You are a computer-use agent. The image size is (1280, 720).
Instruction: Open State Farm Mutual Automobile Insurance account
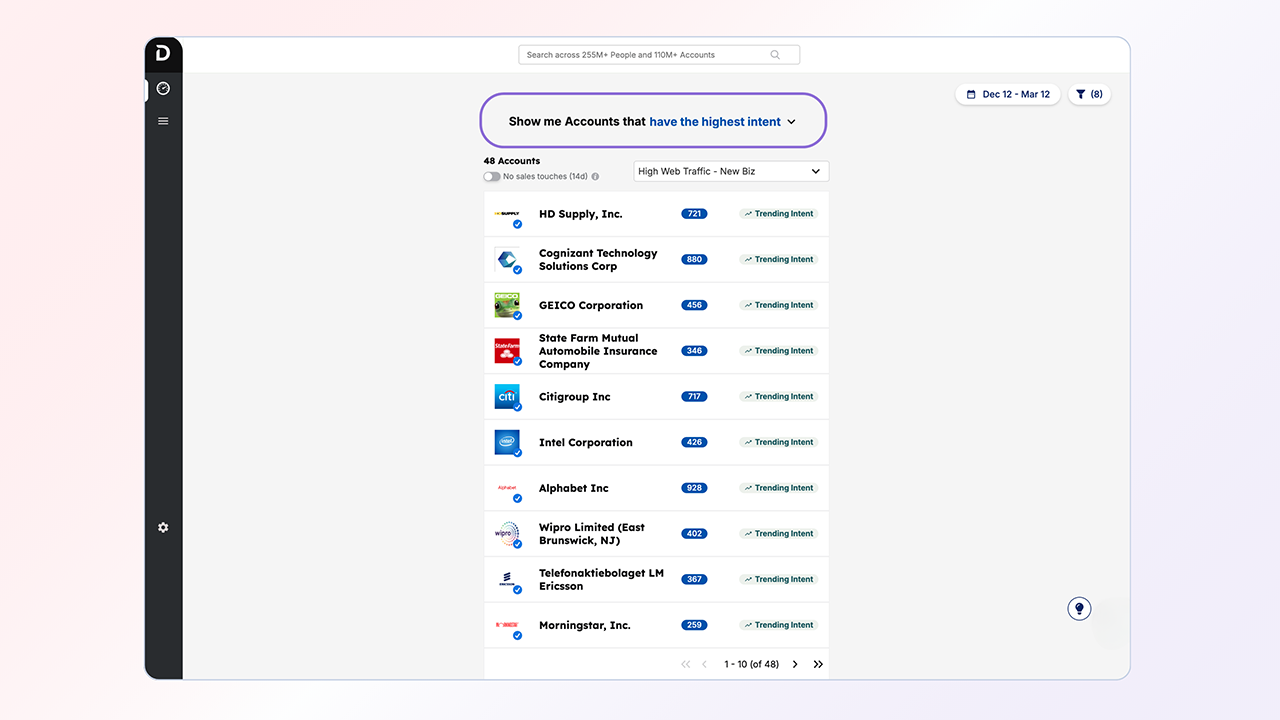598,351
